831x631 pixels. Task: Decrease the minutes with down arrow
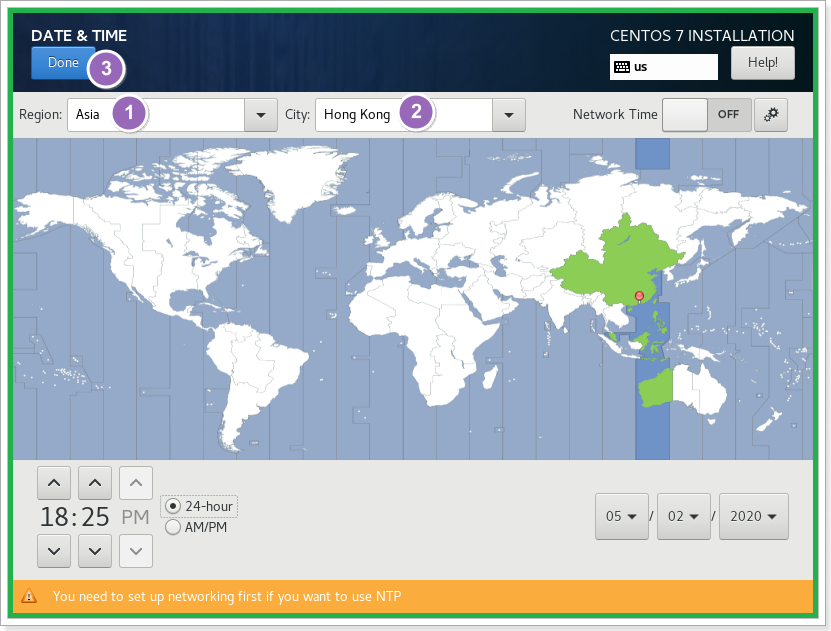click(x=95, y=551)
